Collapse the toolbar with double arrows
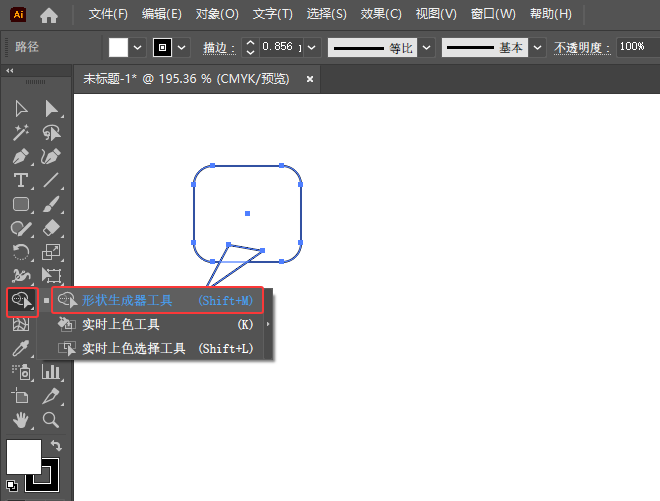Viewport: 660px width, 501px height. click(10, 71)
